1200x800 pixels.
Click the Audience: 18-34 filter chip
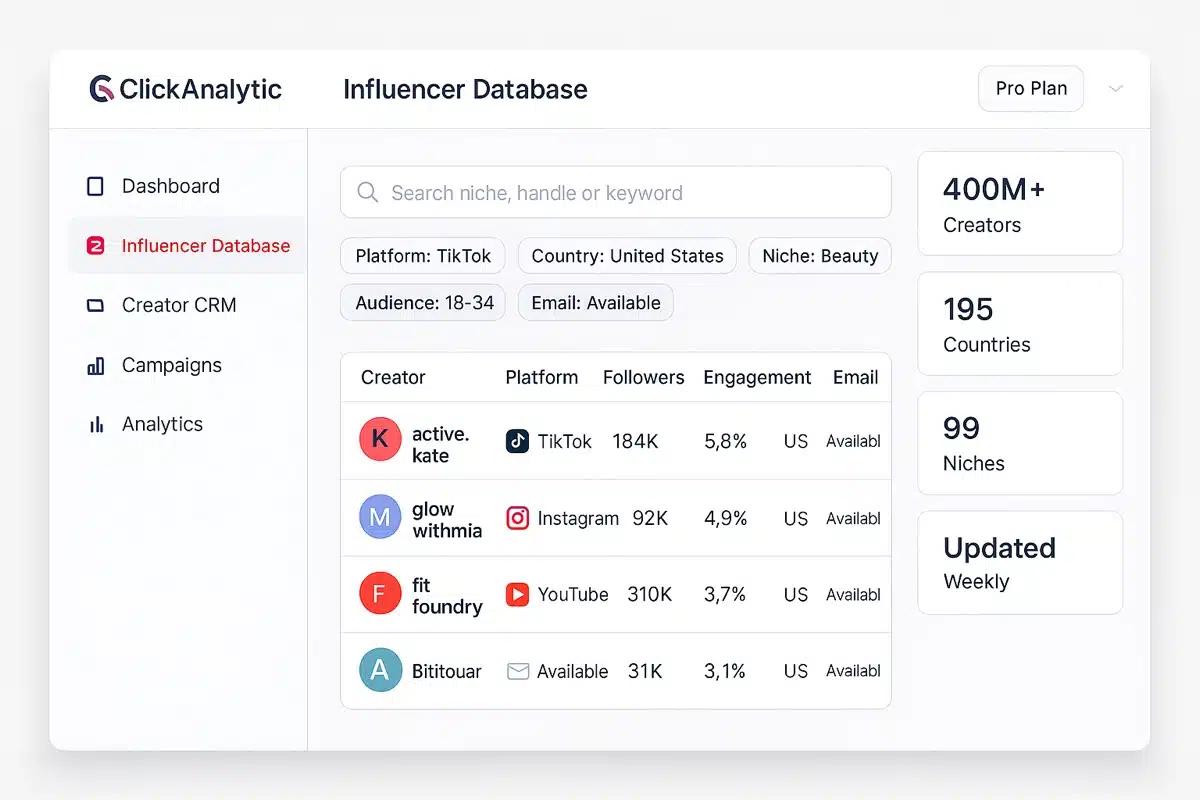pos(423,303)
